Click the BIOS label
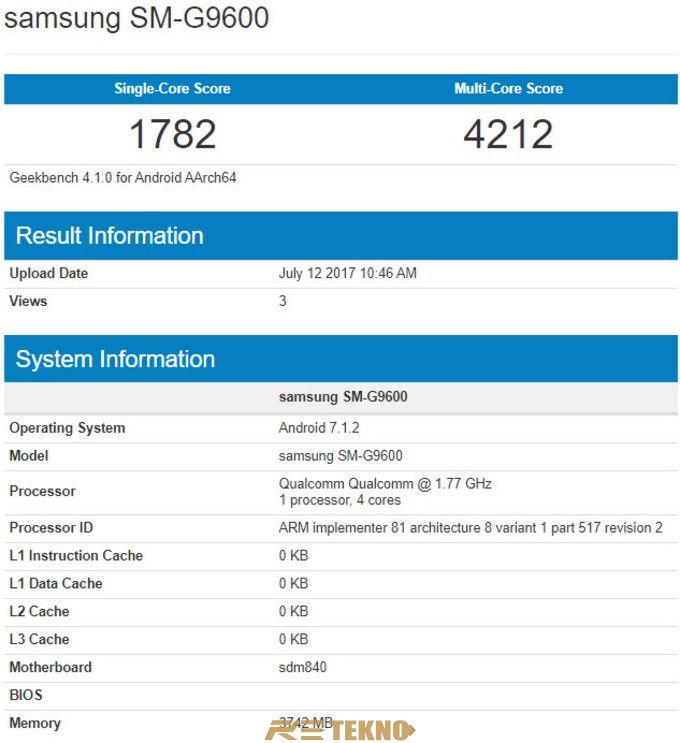 tap(26, 696)
